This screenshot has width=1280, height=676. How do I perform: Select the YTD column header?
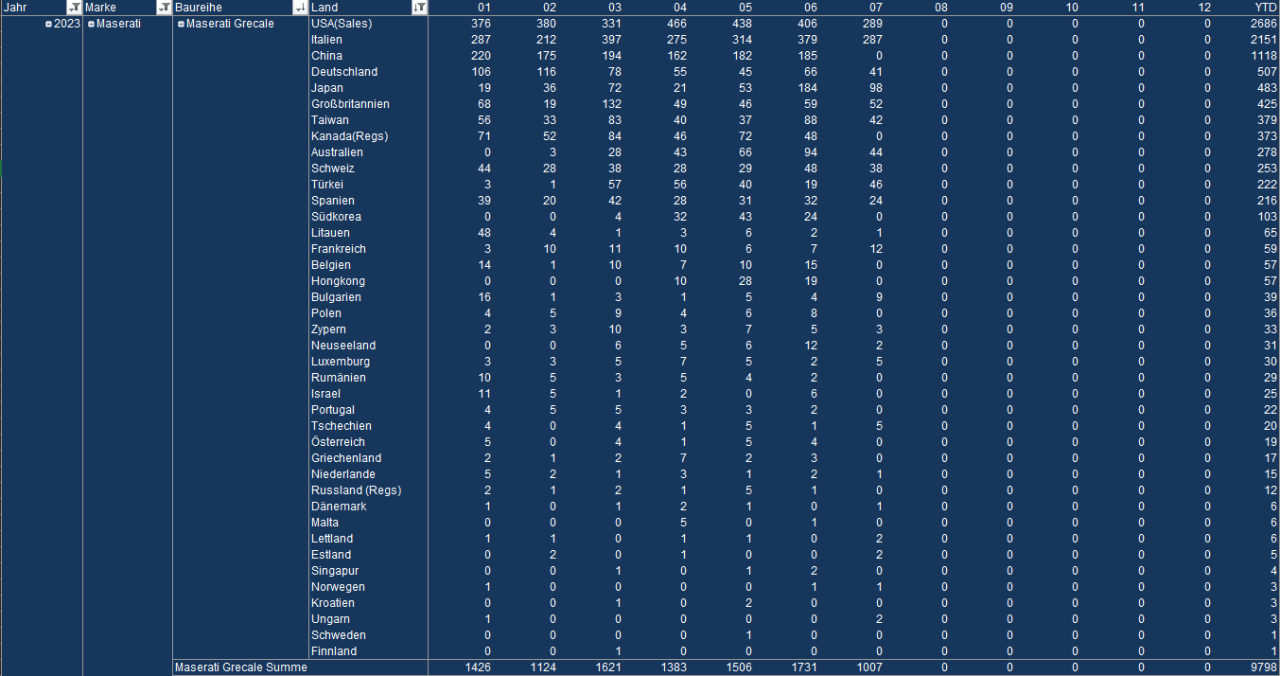[x=1265, y=8]
